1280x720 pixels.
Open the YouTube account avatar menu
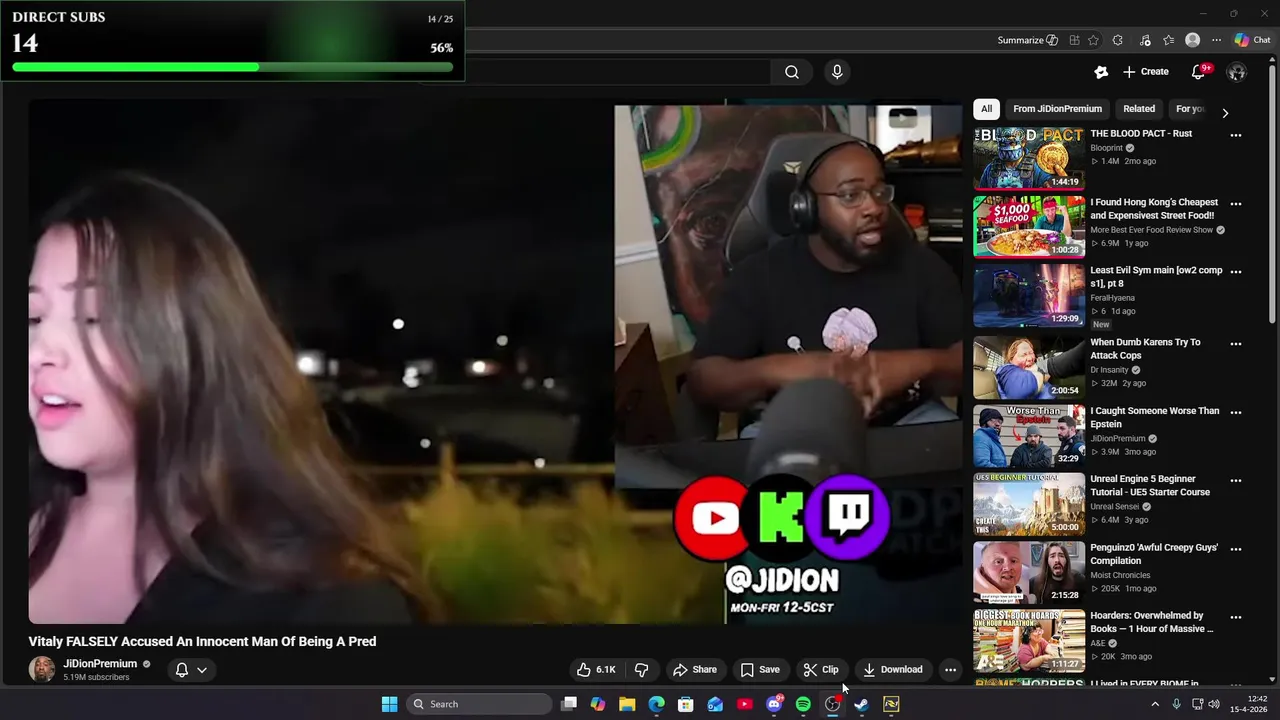1237,72
